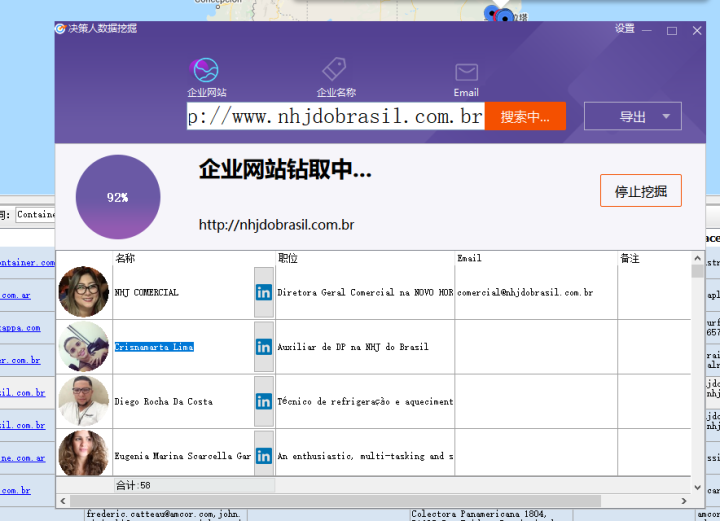Sort by the 备注 column header
Viewport: 720px width, 521px height.
pyautogui.click(x=654, y=258)
